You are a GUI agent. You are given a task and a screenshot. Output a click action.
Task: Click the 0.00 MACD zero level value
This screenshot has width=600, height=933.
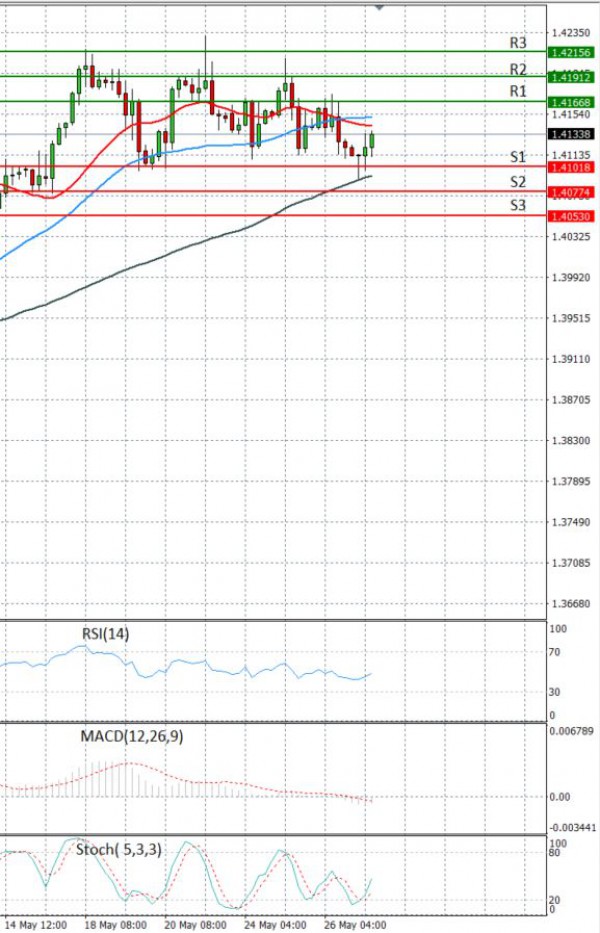(560, 797)
